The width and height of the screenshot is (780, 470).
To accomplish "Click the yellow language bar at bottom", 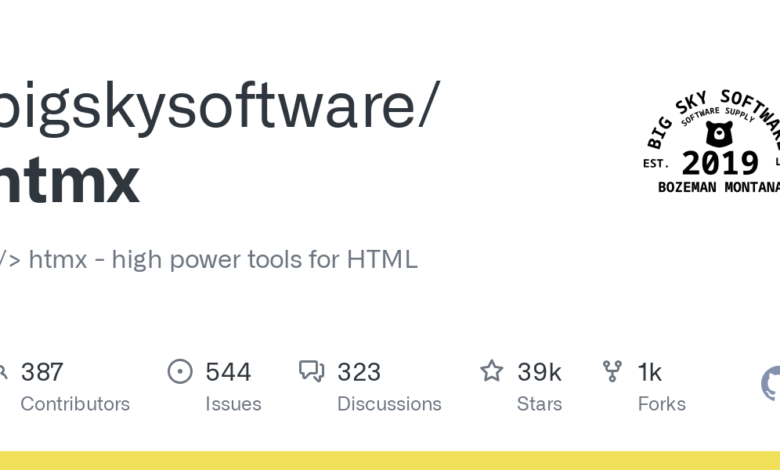I will (390, 460).
